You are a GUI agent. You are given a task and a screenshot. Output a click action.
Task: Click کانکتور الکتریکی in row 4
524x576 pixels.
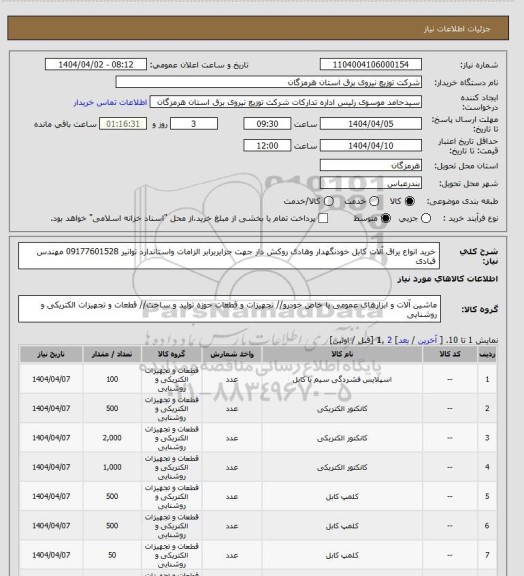342,467
